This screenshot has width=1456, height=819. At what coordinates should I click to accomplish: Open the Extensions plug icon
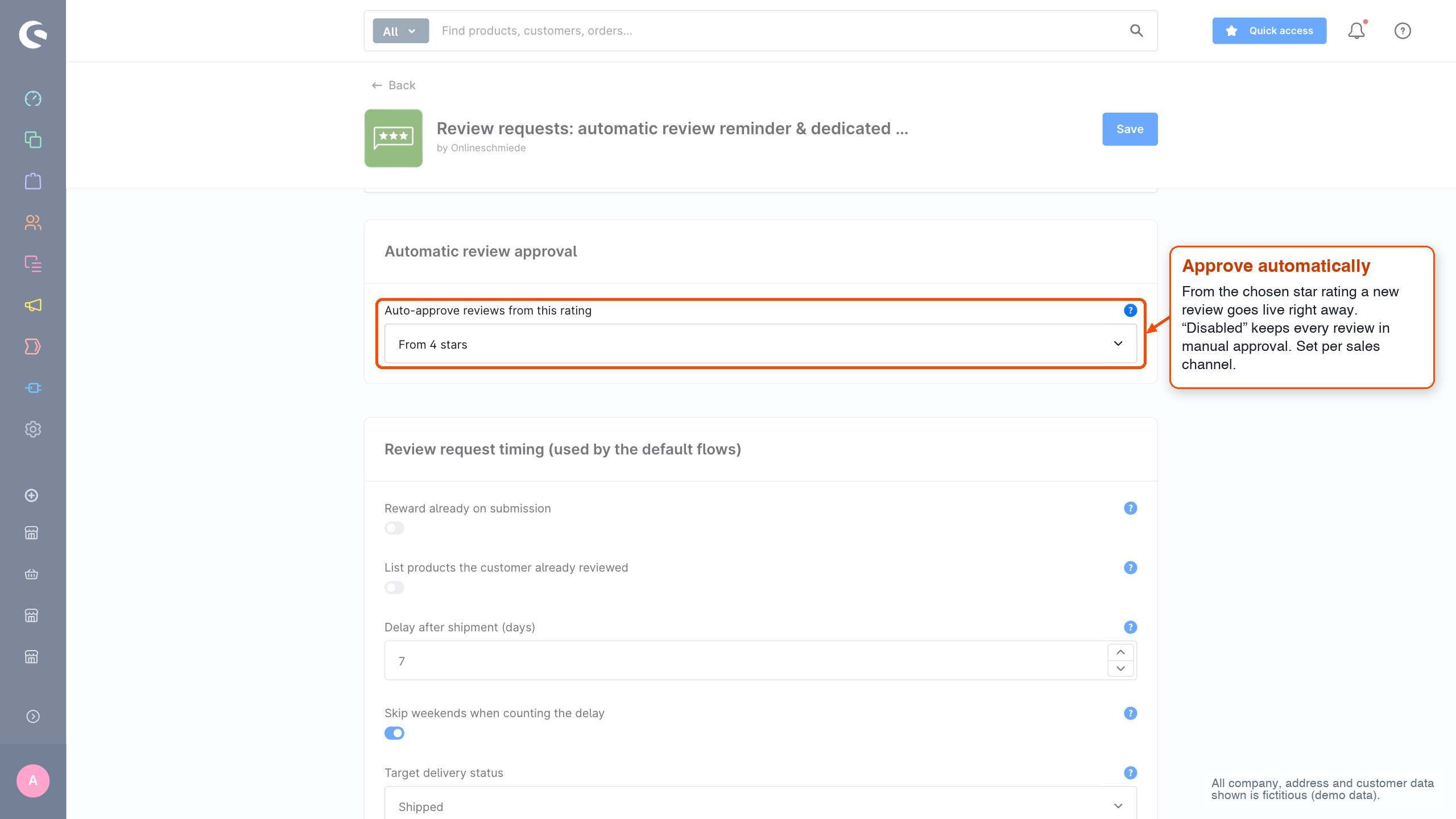33,388
